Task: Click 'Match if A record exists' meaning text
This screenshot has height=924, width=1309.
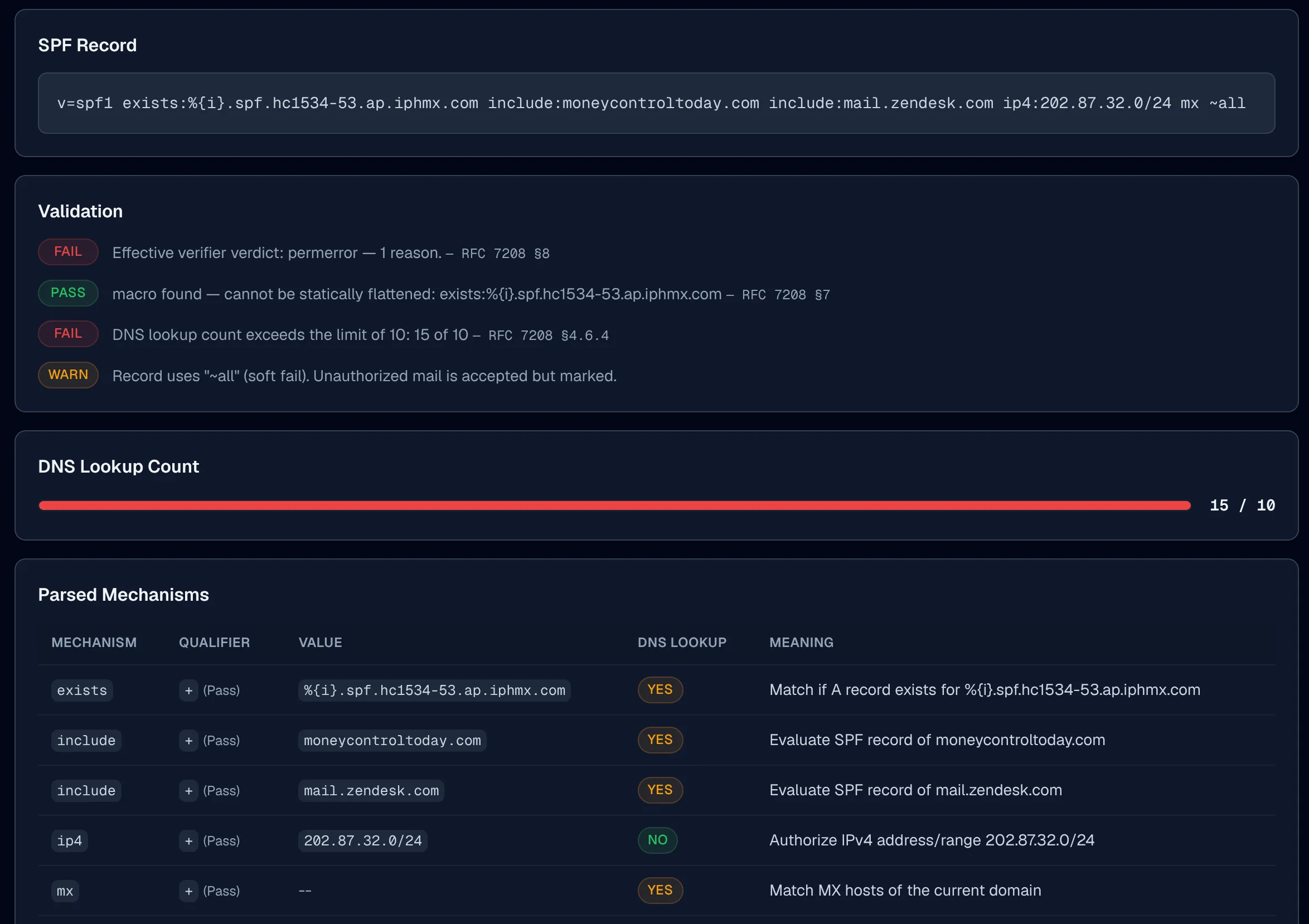Action: [x=985, y=690]
